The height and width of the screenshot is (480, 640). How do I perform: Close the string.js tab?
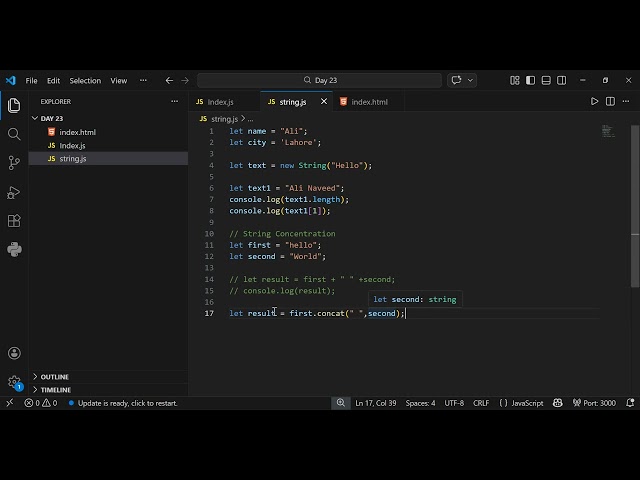pyautogui.click(x=324, y=101)
